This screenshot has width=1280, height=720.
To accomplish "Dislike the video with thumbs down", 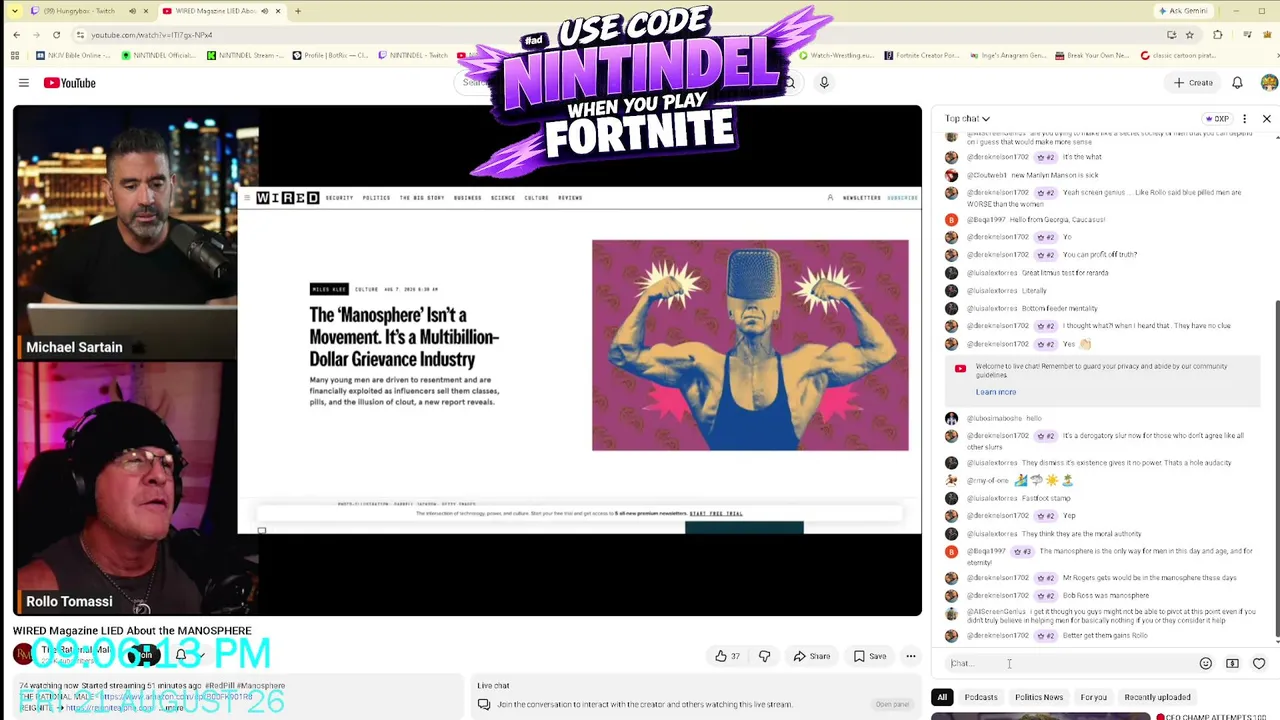I will coord(764,656).
